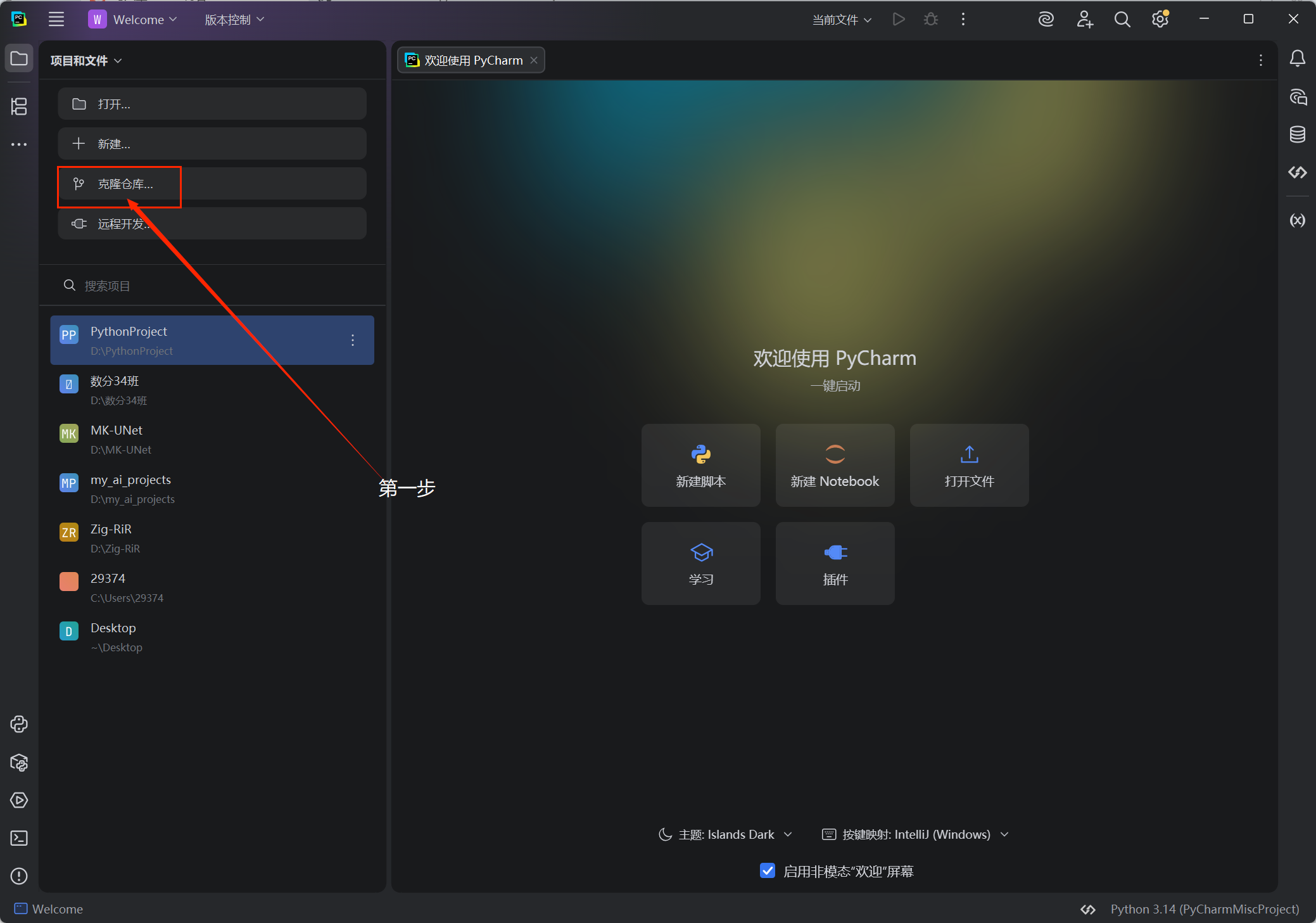Open the 数分34班 recent project

[x=212, y=390]
